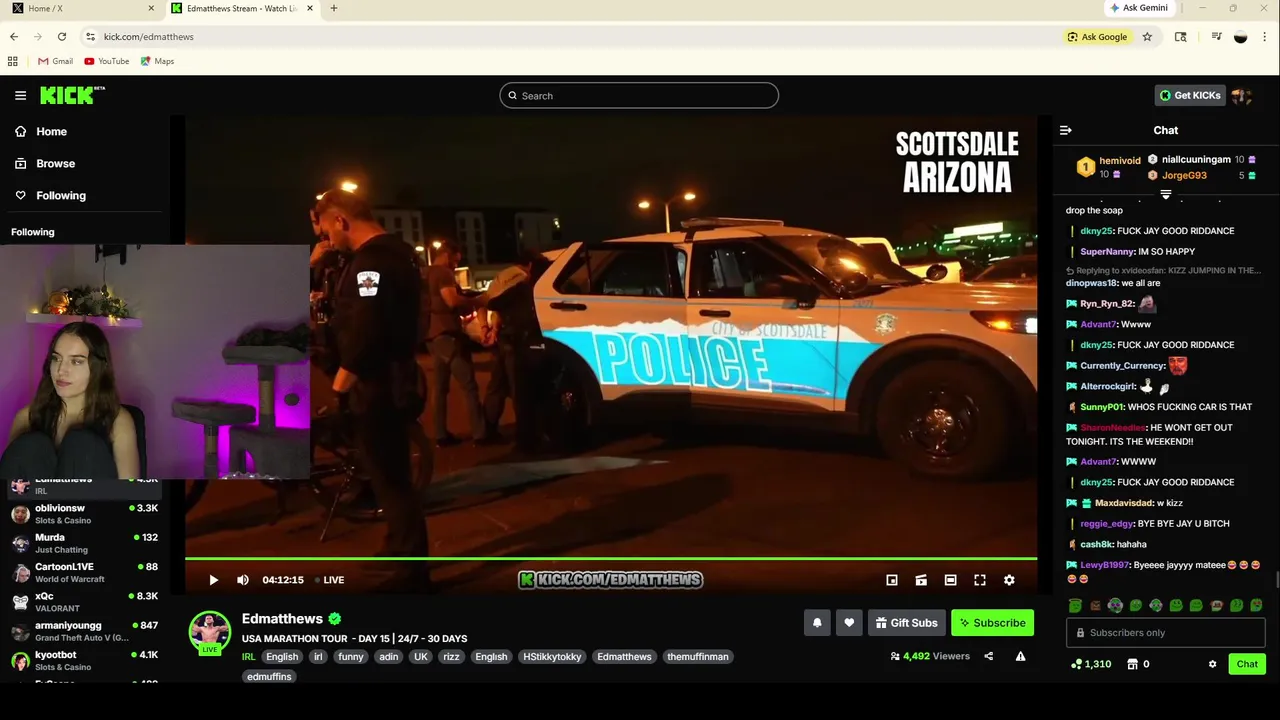
Task: Select the funny tag
Action: point(350,657)
